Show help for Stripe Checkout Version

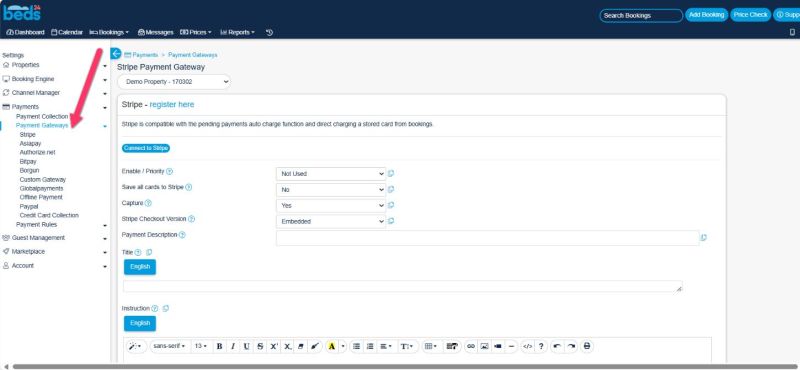coord(191,219)
